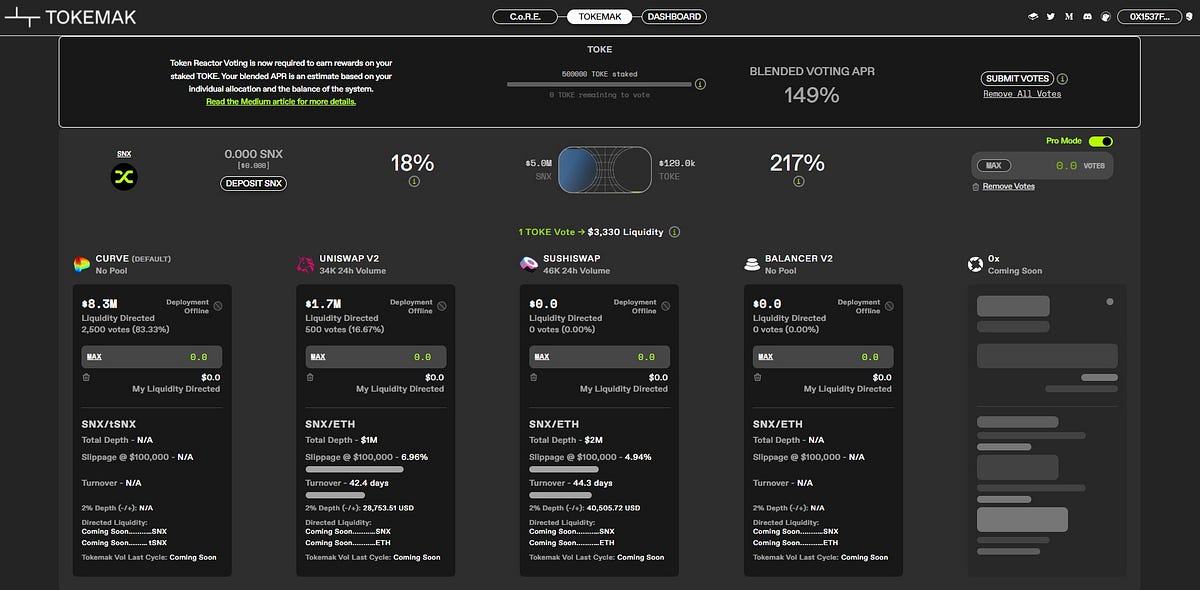1200x590 pixels.
Task: Click the top votes input showing 0.0
Action: point(1042,166)
